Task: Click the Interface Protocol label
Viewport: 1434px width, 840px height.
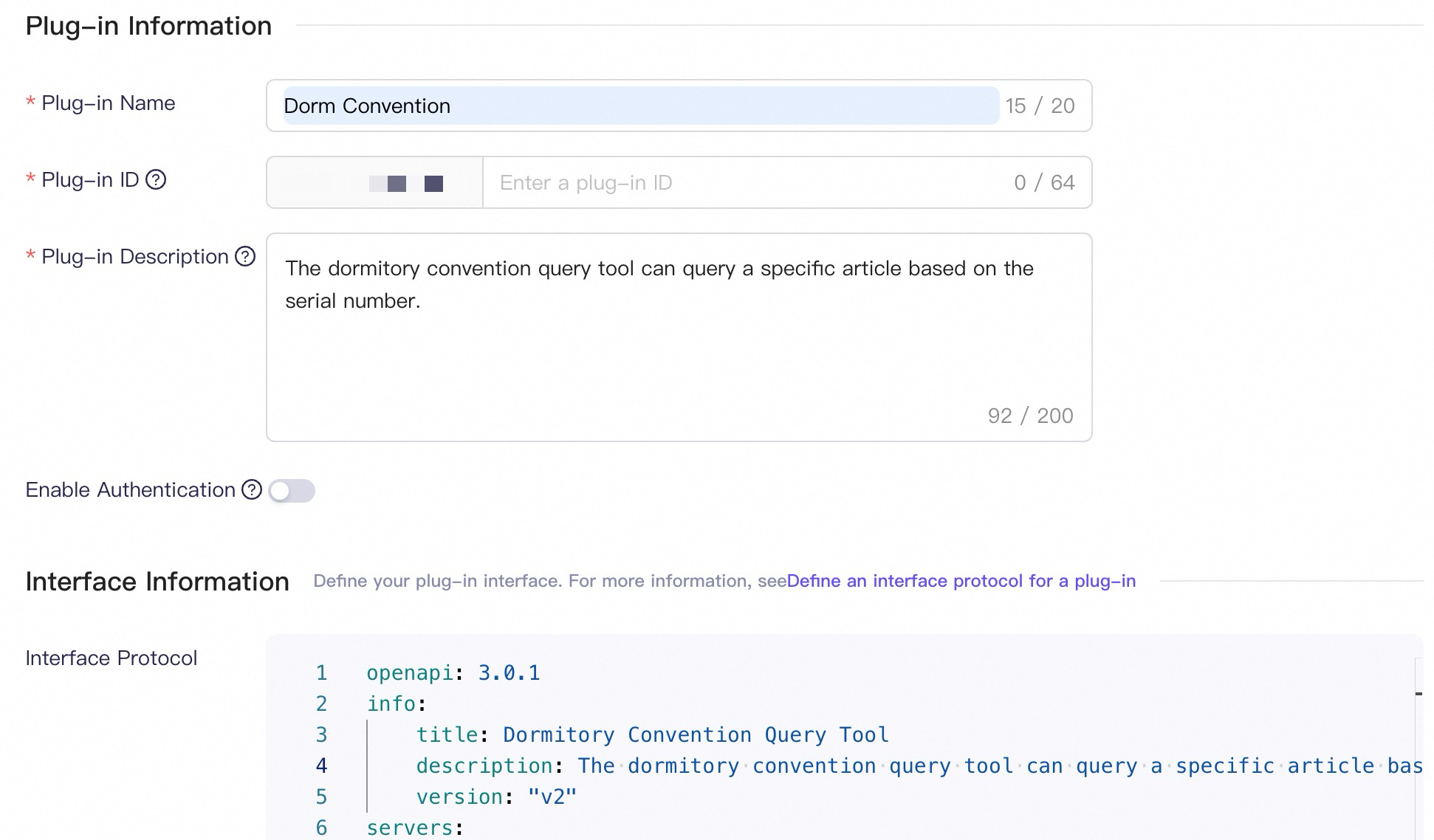Action: 112,658
